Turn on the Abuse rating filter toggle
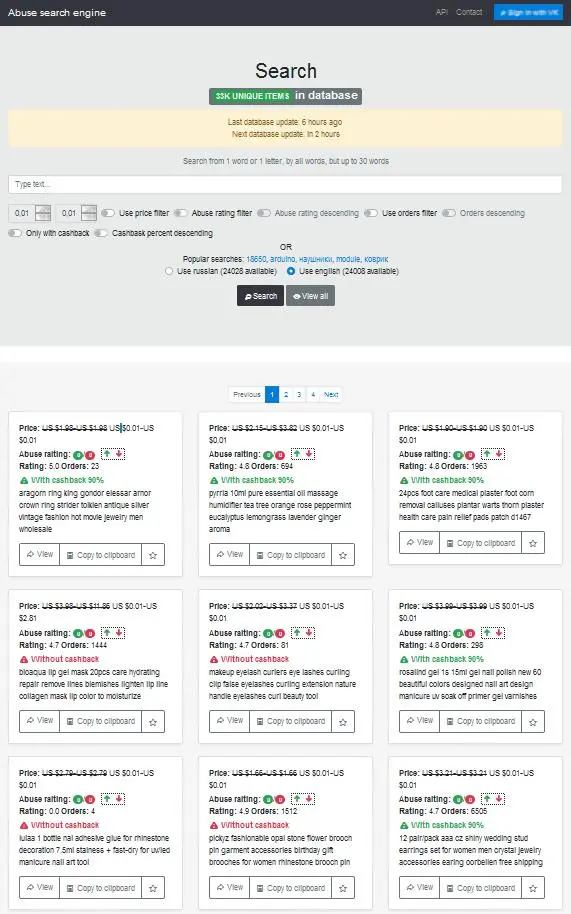Viewport: 571px width, 914px height. click(181, 213)
